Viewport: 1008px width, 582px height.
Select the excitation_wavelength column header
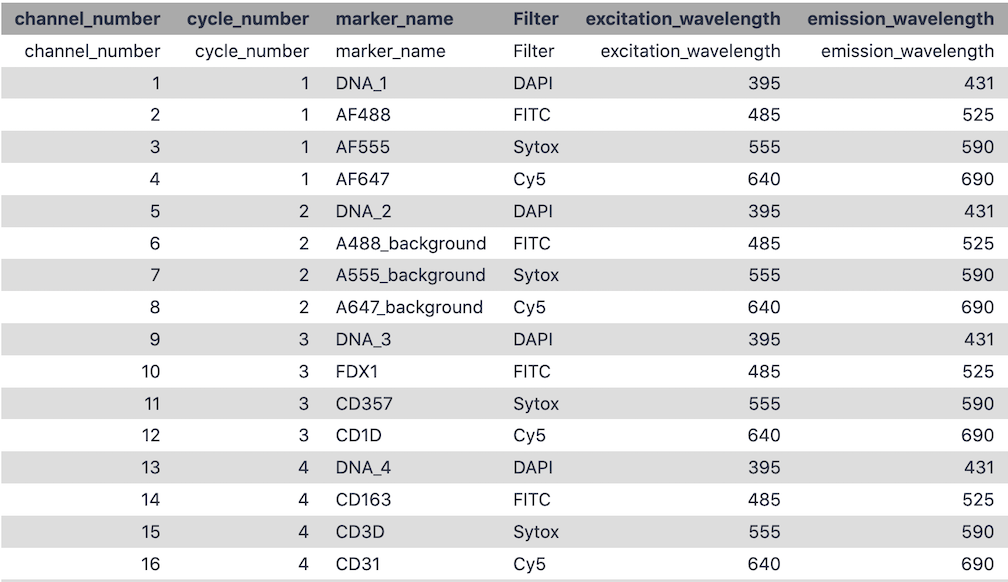tap(683, 19)
